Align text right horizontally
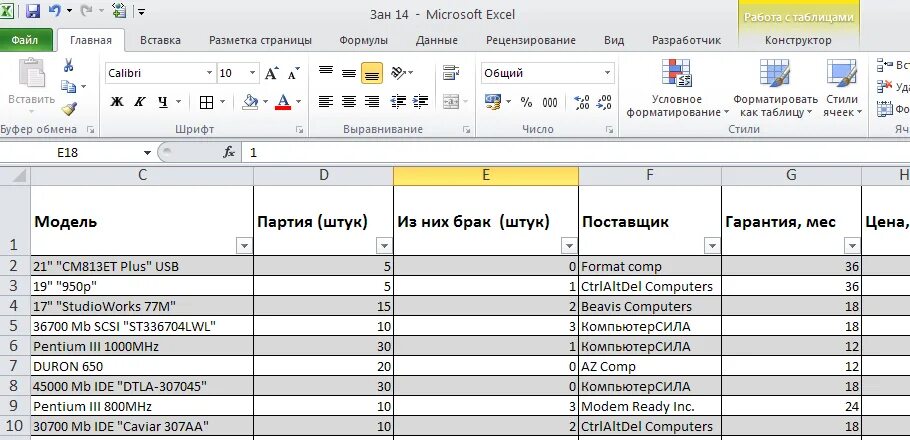910x440 pixels. pyautogui.click(x=372, y=102)
